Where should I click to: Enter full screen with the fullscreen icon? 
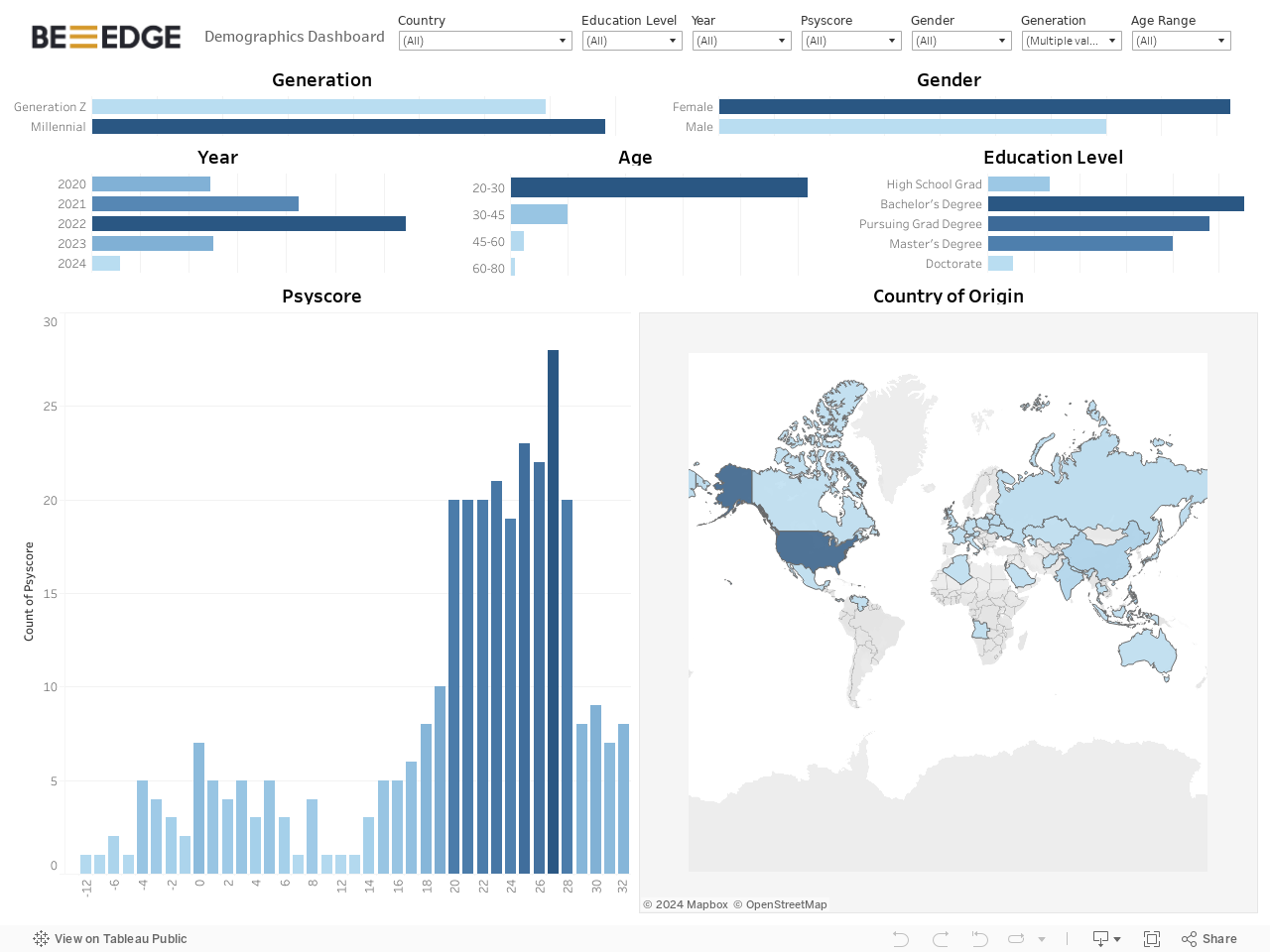click(x=1152, y=938)
